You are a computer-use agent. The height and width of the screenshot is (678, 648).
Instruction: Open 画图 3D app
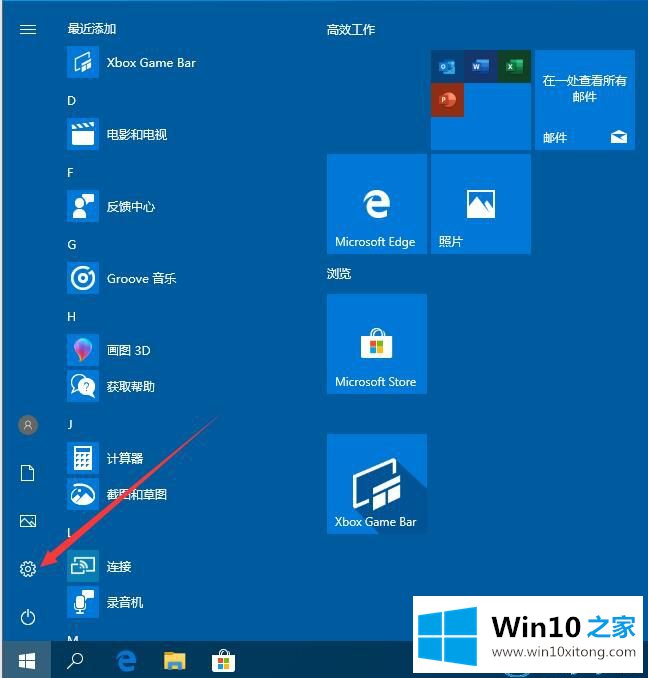pyautogui.click(x=109, y=350)
